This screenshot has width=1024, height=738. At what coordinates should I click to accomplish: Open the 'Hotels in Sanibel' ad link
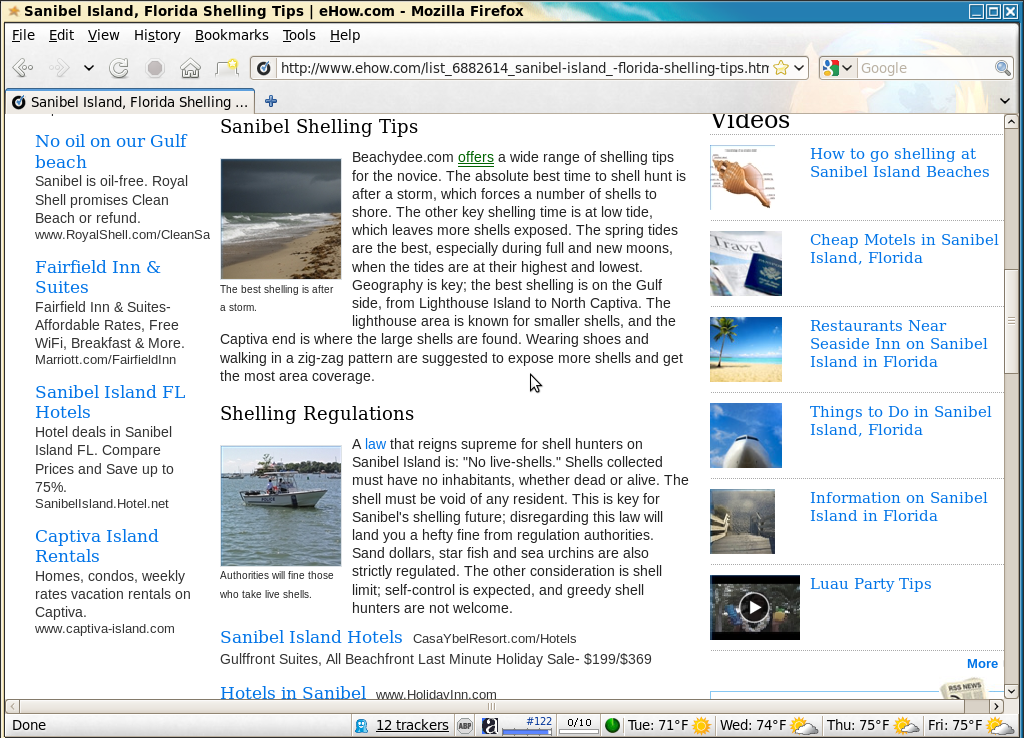pyautogui.click(x=293, y=692)
